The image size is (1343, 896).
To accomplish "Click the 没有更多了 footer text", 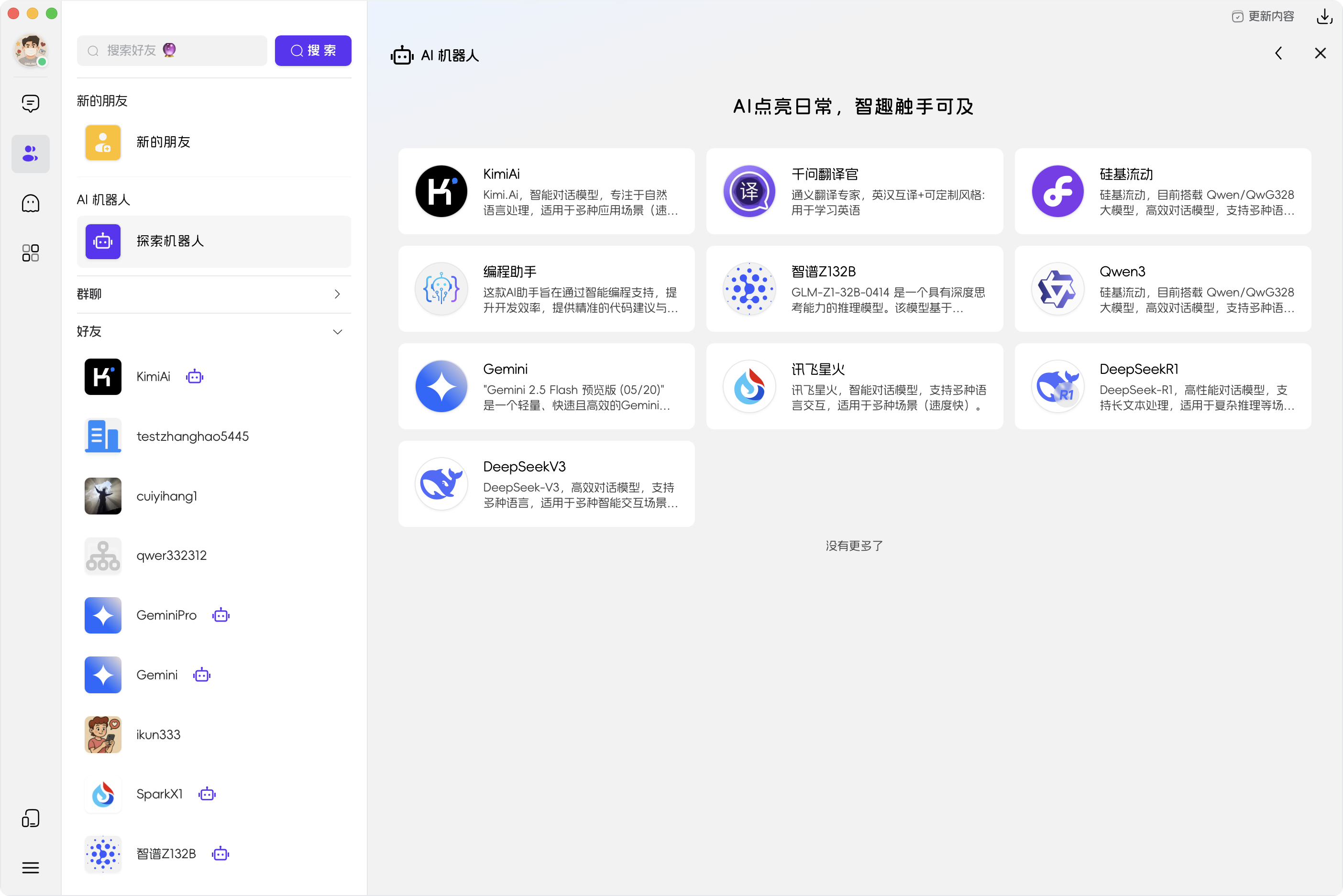I will click(854, 546).
